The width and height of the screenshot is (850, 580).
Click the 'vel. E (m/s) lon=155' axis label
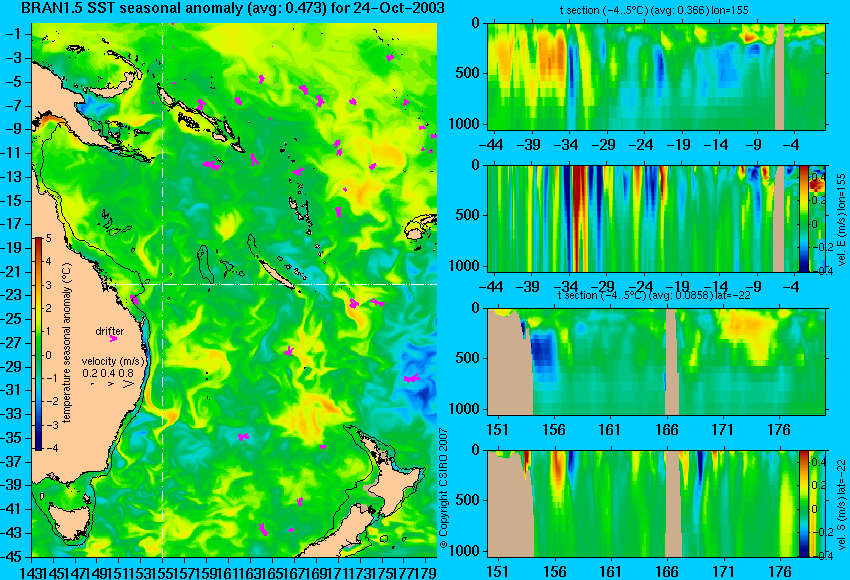[842, 220]
